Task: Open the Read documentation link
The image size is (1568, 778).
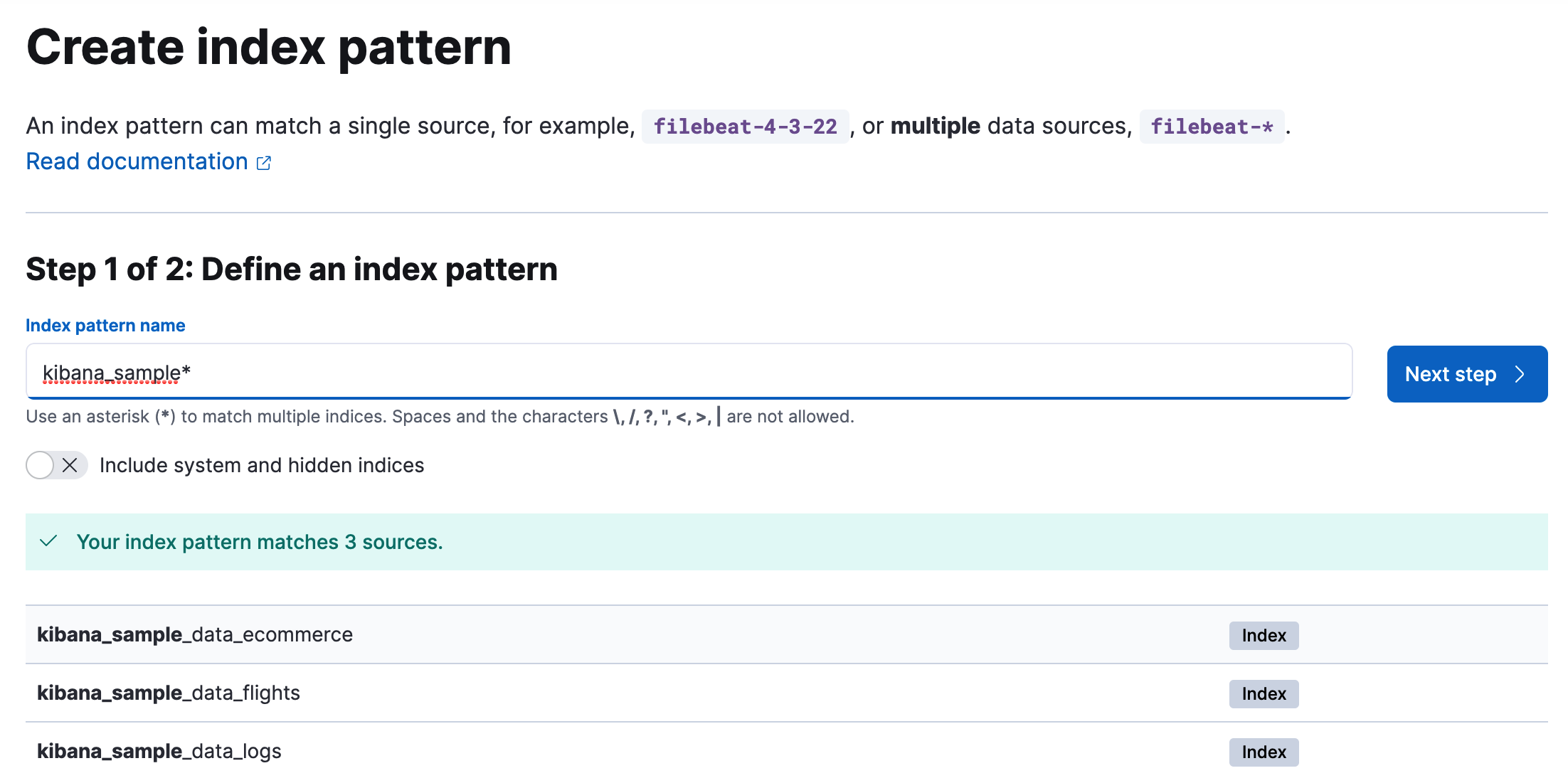Action: pos(137,161)
